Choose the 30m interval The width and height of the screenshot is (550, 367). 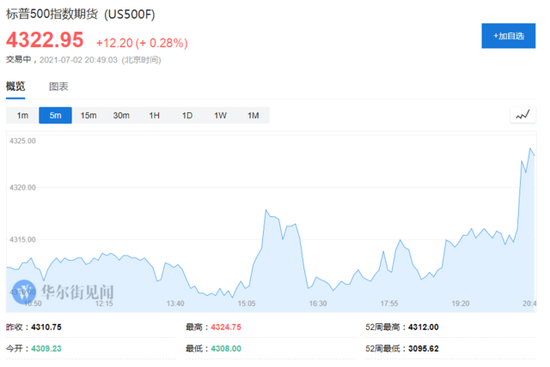click(121, 115)
